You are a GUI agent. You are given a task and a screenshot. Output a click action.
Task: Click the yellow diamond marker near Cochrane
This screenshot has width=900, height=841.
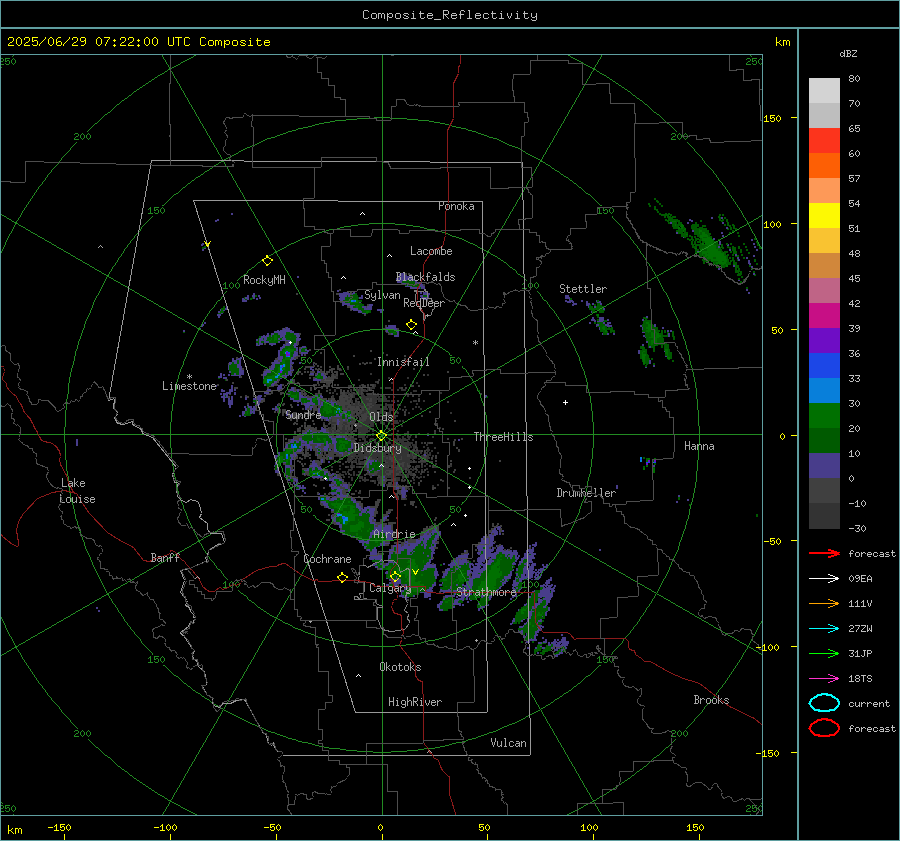342,578
